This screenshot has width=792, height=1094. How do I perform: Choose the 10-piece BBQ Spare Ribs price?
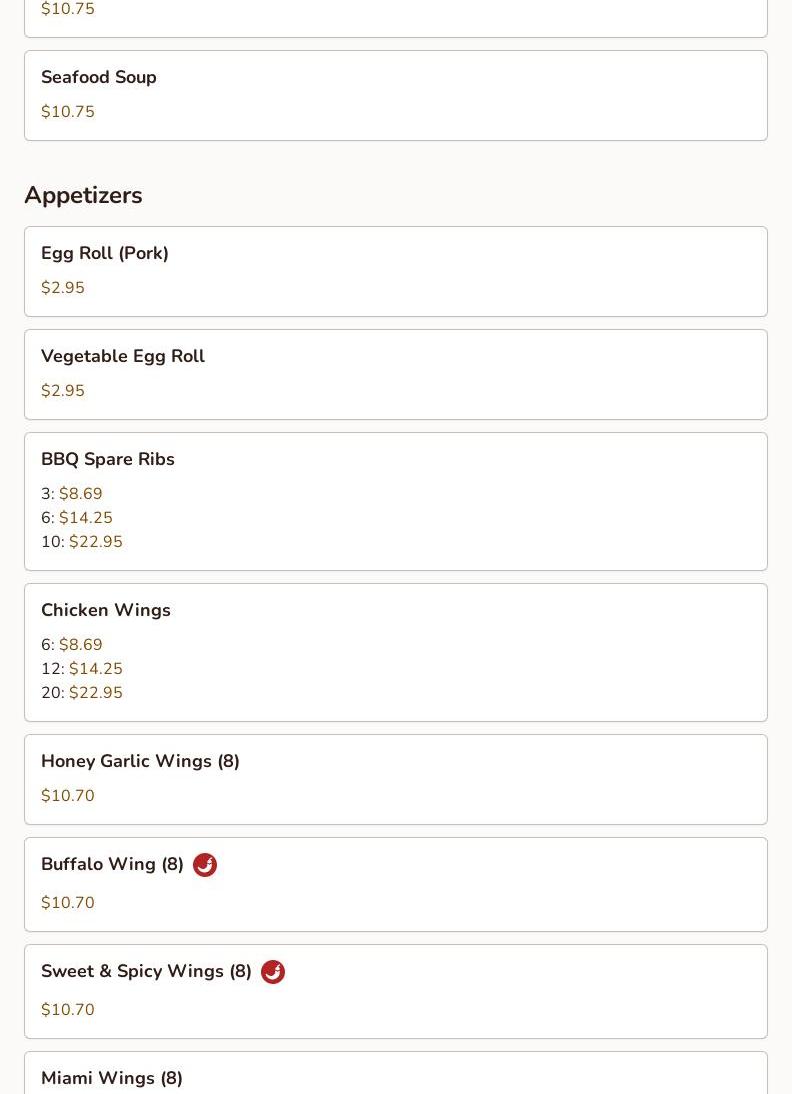click(82, 541)
